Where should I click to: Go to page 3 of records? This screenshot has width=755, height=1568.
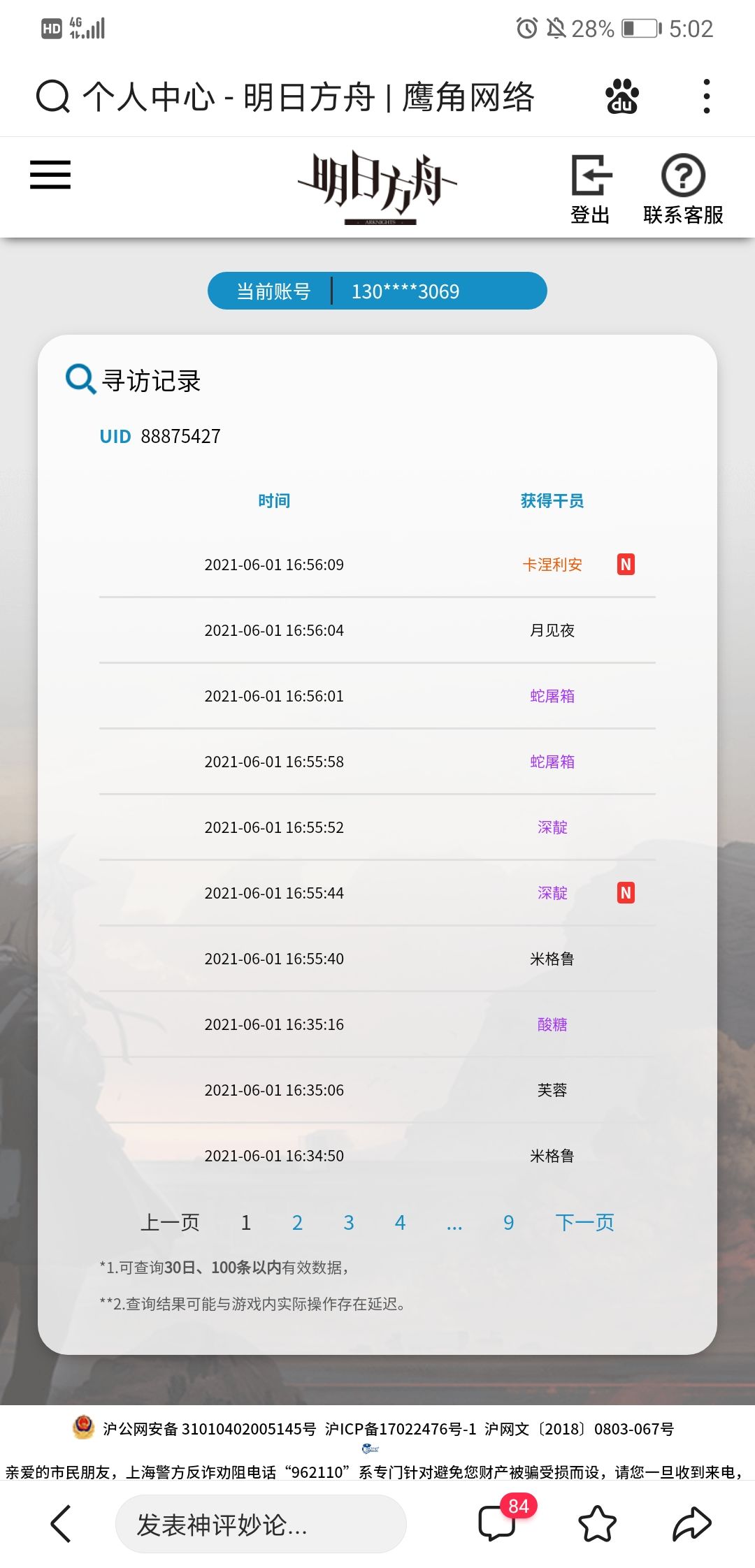(349, 1222)
